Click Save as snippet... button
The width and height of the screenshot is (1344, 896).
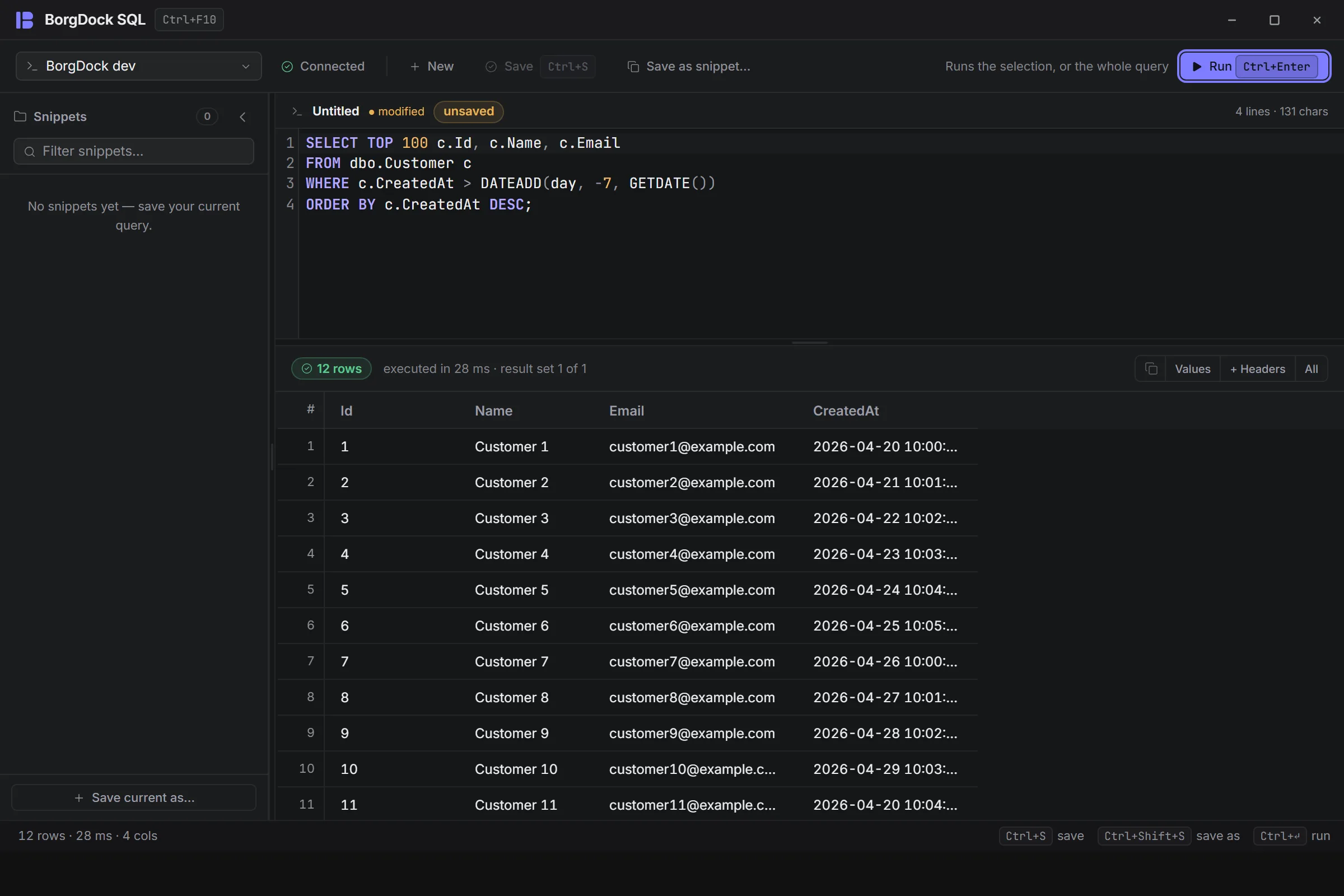689,66
